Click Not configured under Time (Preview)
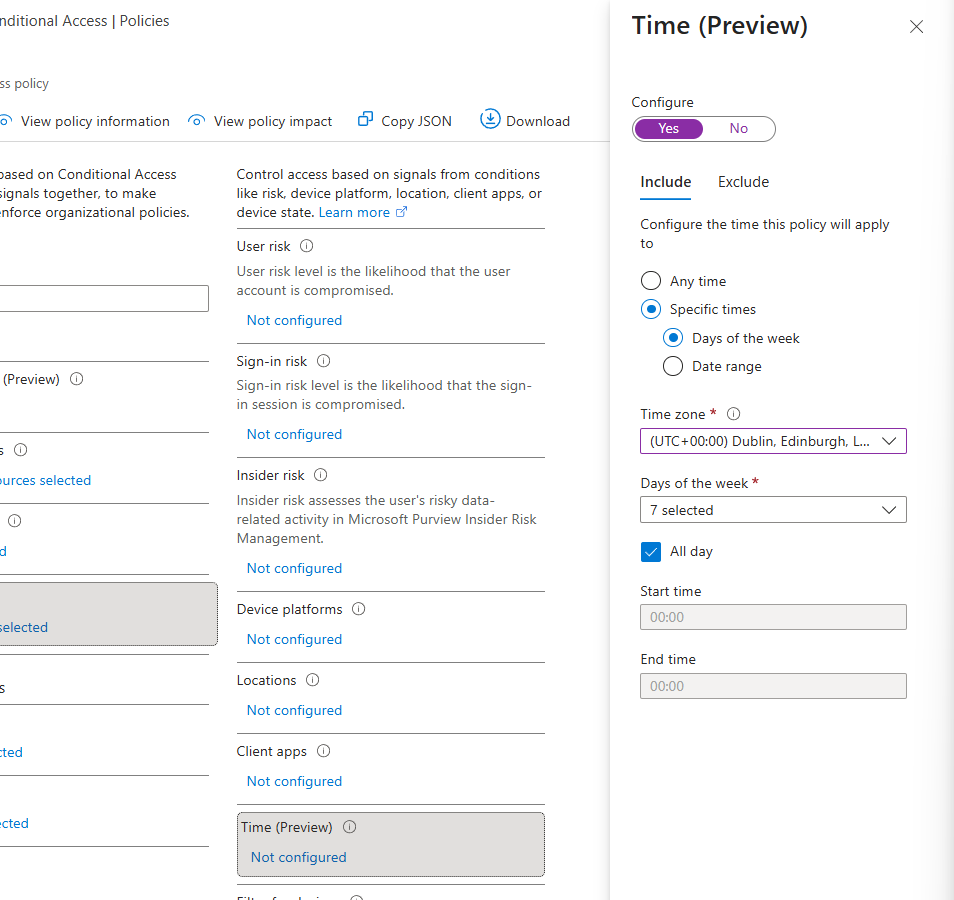This screenshot has width=954, height=900. pos(299,857)
